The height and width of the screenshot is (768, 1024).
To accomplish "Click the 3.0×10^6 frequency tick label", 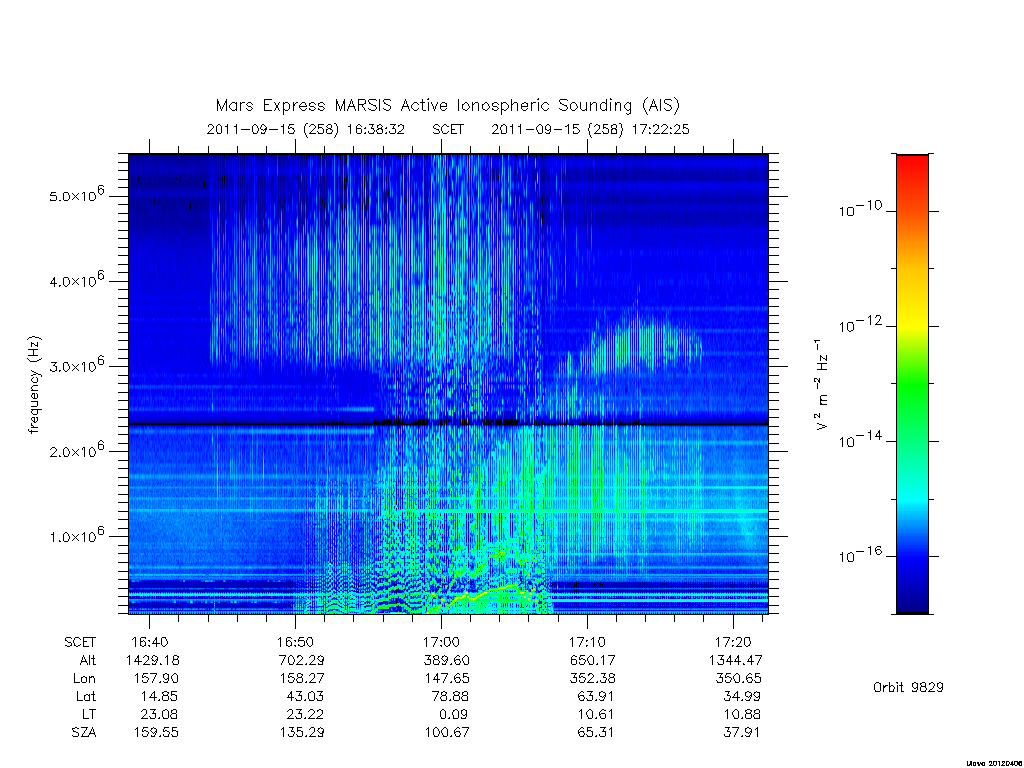I will pos(76,365).
